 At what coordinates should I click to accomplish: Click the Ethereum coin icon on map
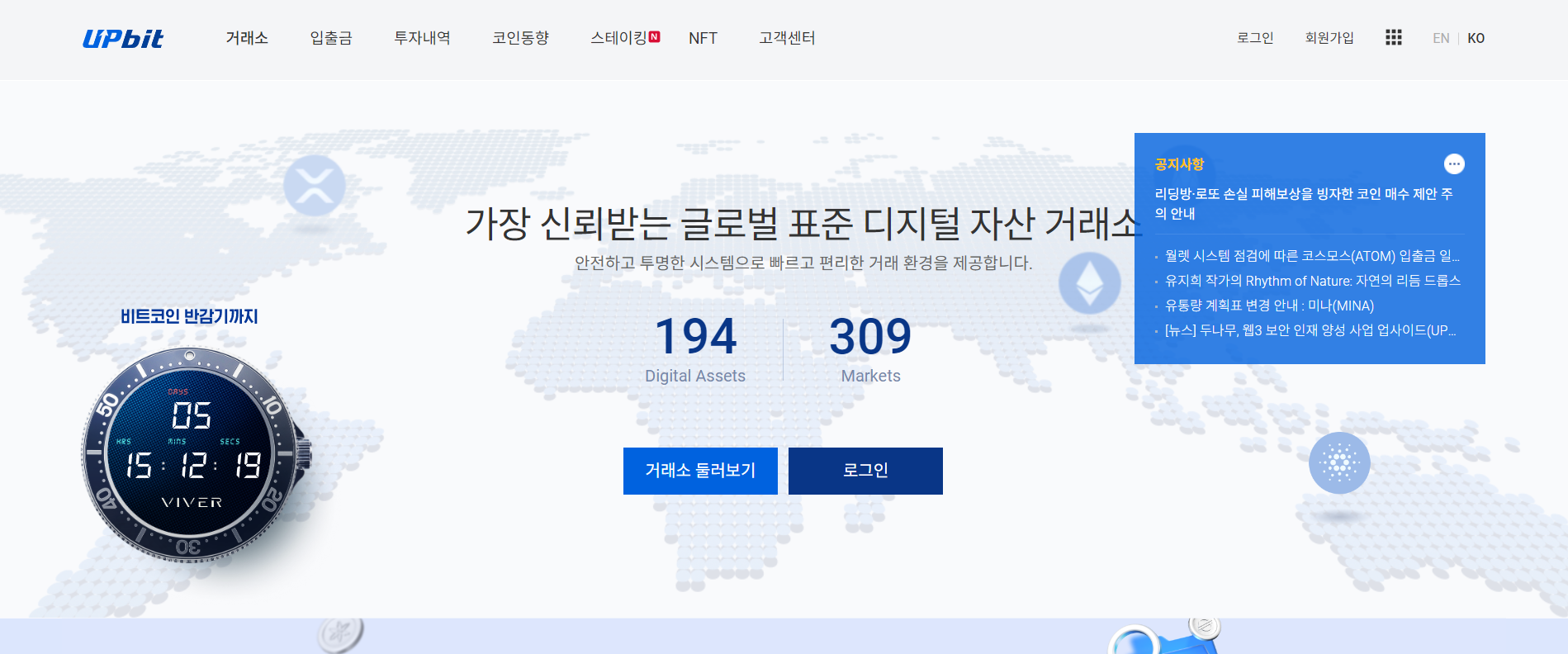pos(1090,283)
